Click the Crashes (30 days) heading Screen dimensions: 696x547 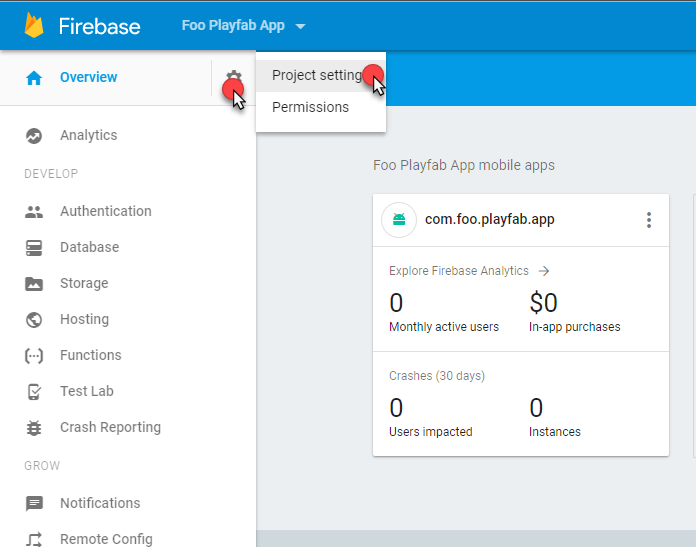(437, 376)
